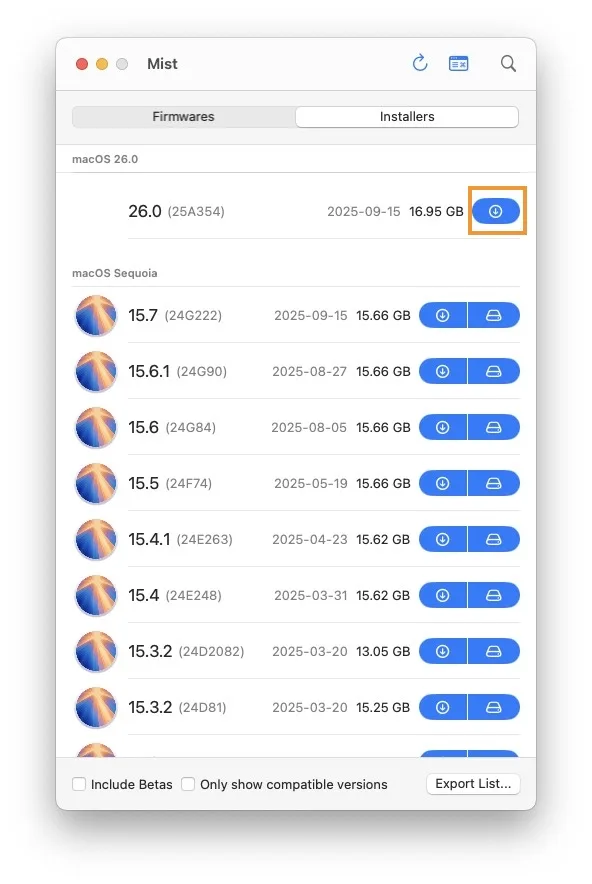Create bootable installer for 15.4 (24E248)
This screenshot has height=884, width=592.
click(x=494, y=595)
